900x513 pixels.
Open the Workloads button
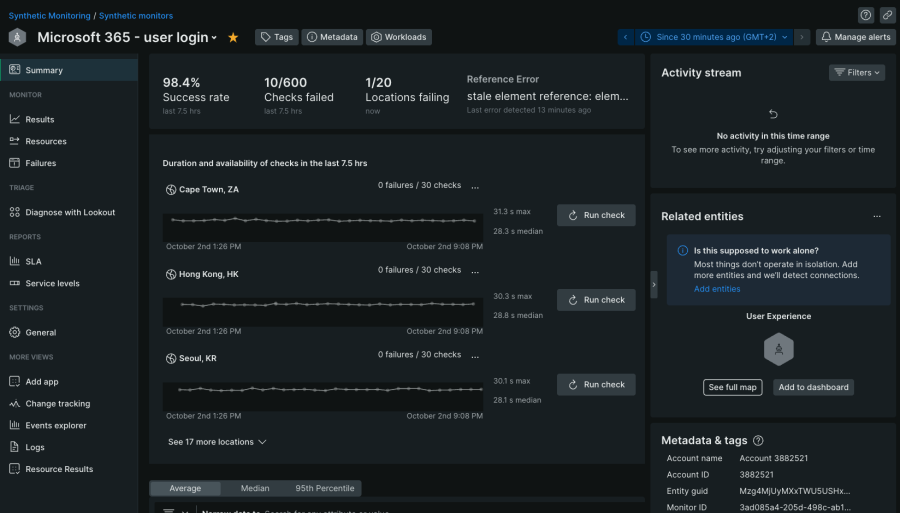399,37
